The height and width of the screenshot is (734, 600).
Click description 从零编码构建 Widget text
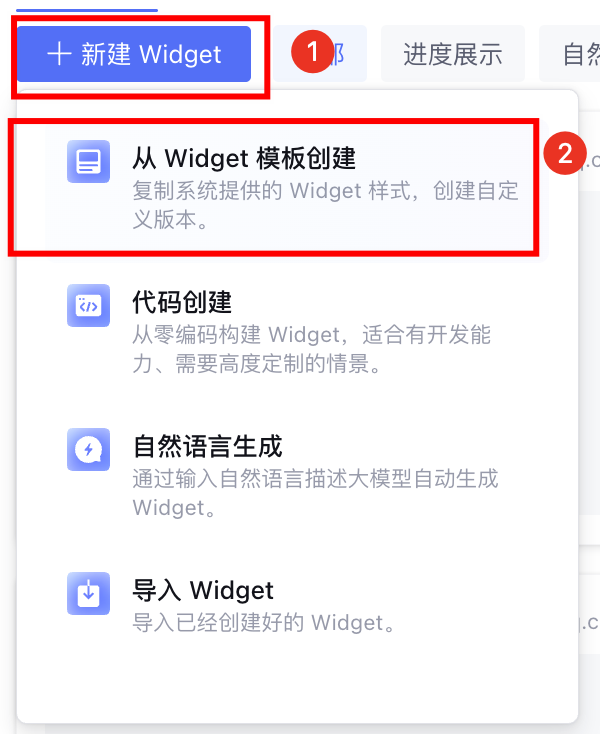[237, 335]
